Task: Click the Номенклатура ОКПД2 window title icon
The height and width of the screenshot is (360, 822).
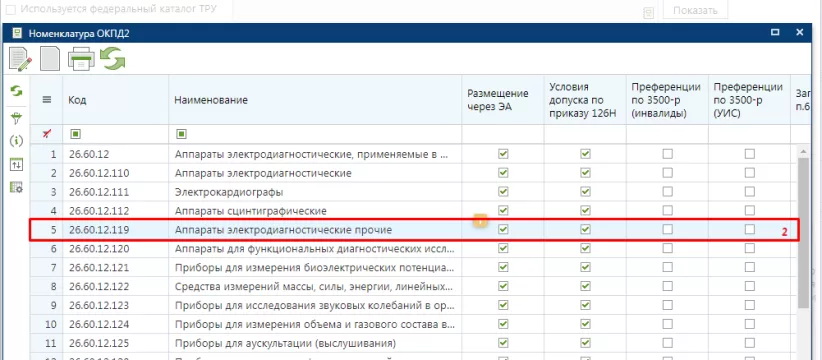Action: point(17,34)
